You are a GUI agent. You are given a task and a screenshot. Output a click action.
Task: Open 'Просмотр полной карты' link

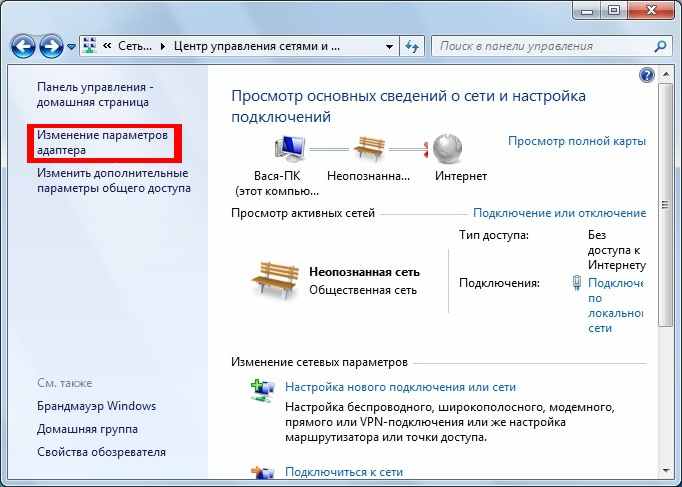(x=577, y=141)
